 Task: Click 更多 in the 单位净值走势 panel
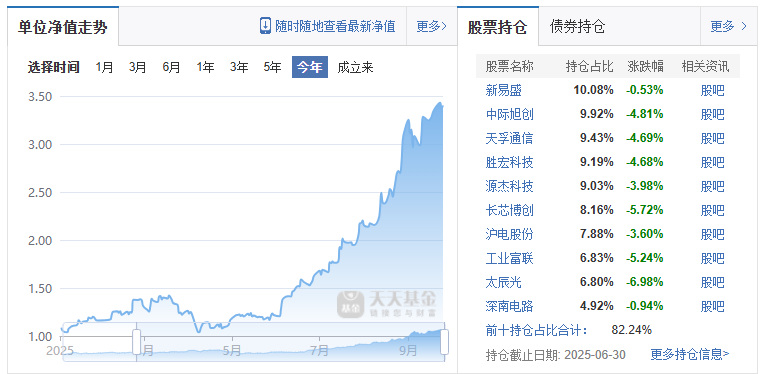431,26
